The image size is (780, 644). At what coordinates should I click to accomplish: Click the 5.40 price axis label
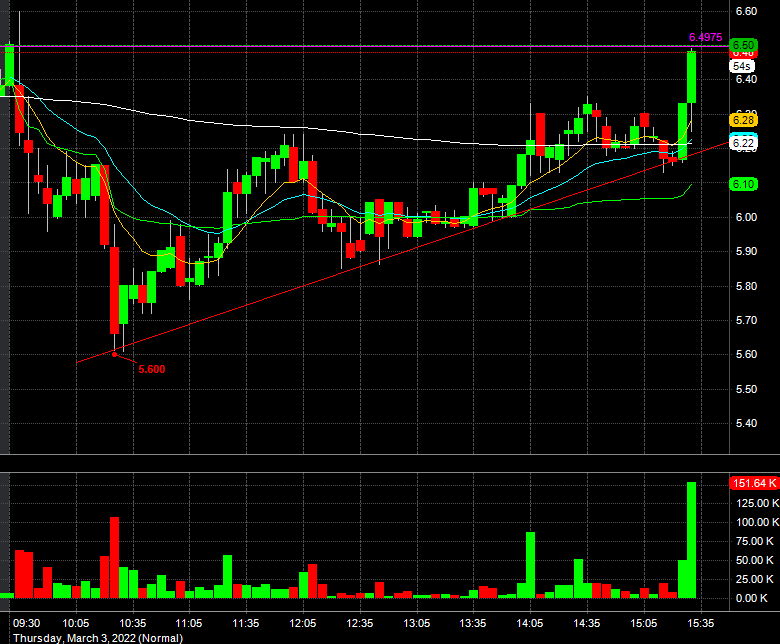point(746,423)
